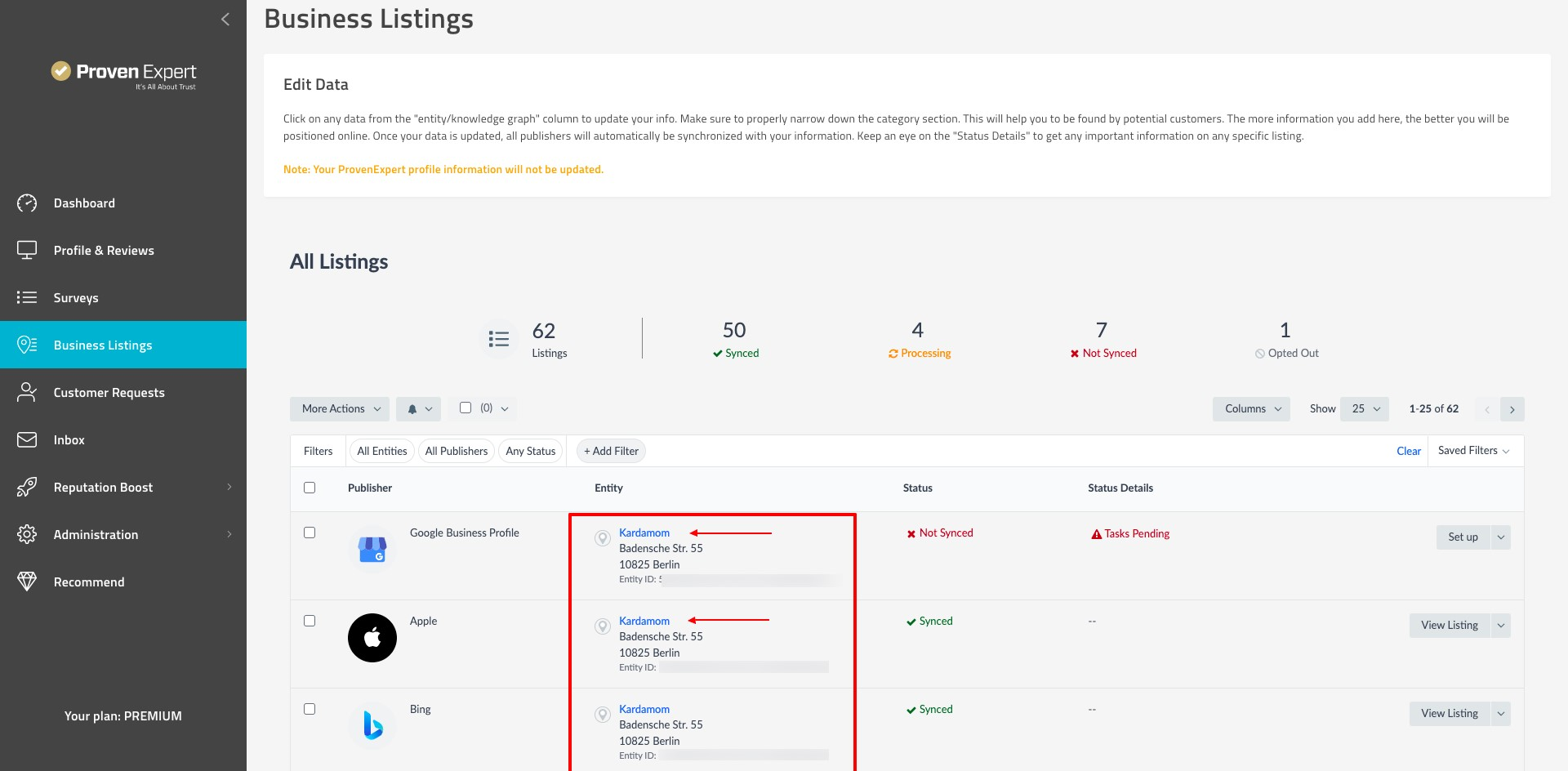Expand the Reputation Boost submenu chevron

click(229, 487)
